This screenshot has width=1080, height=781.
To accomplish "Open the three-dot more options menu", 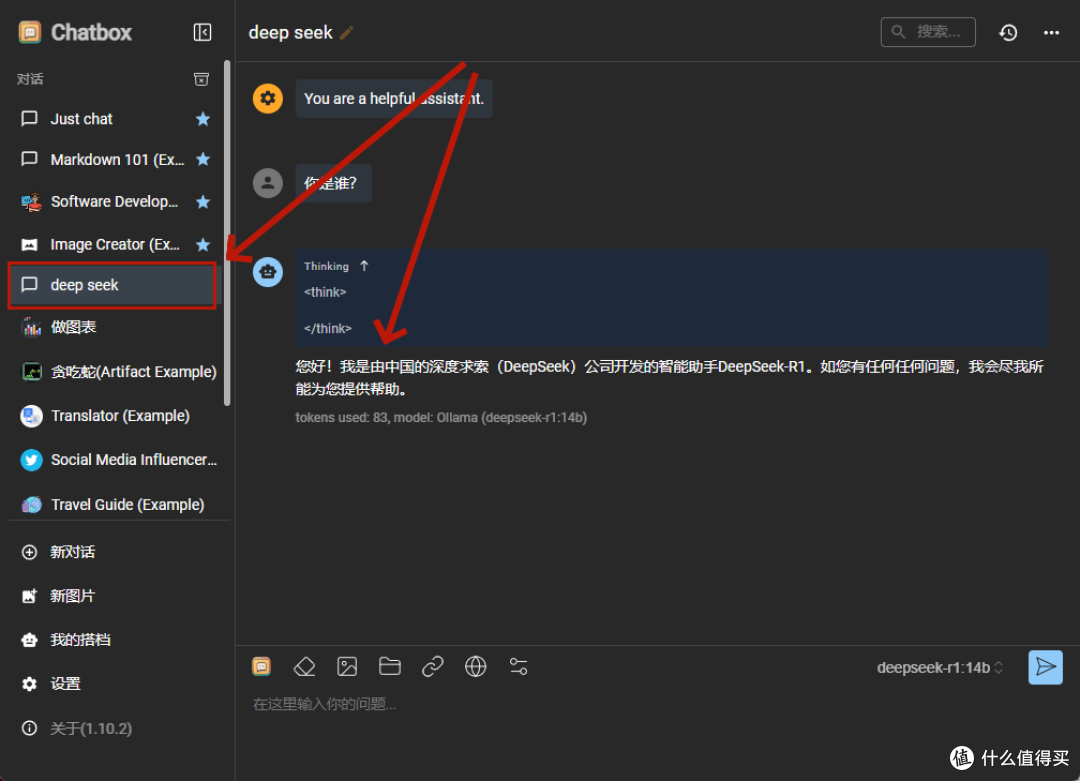I will (x=1051, y=32).
